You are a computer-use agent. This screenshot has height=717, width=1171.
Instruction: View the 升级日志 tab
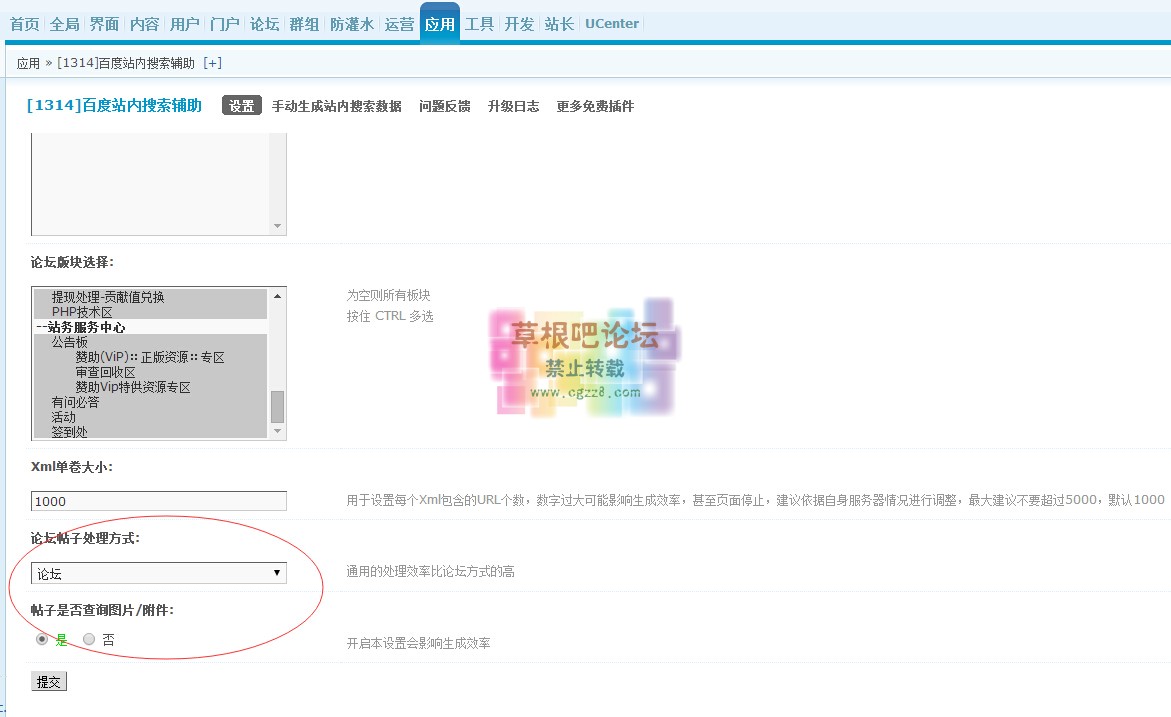click(x=513, y=104)
